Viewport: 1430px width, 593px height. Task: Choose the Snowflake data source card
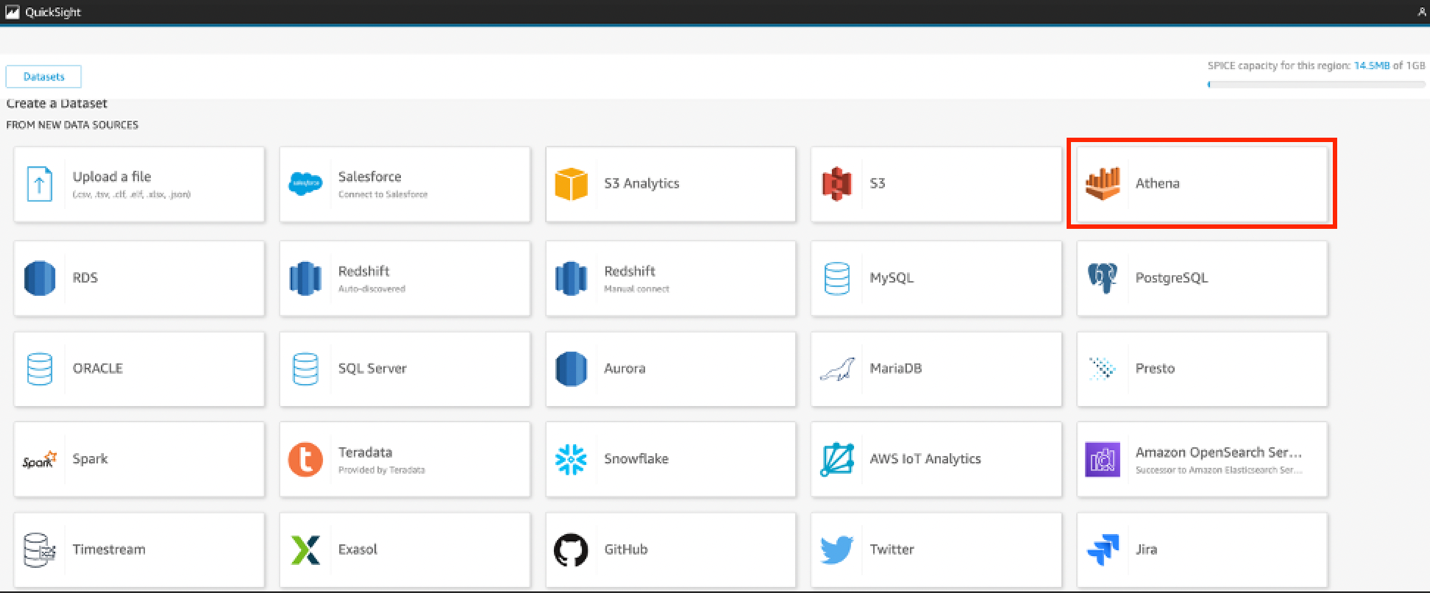[x=671, y=460]
